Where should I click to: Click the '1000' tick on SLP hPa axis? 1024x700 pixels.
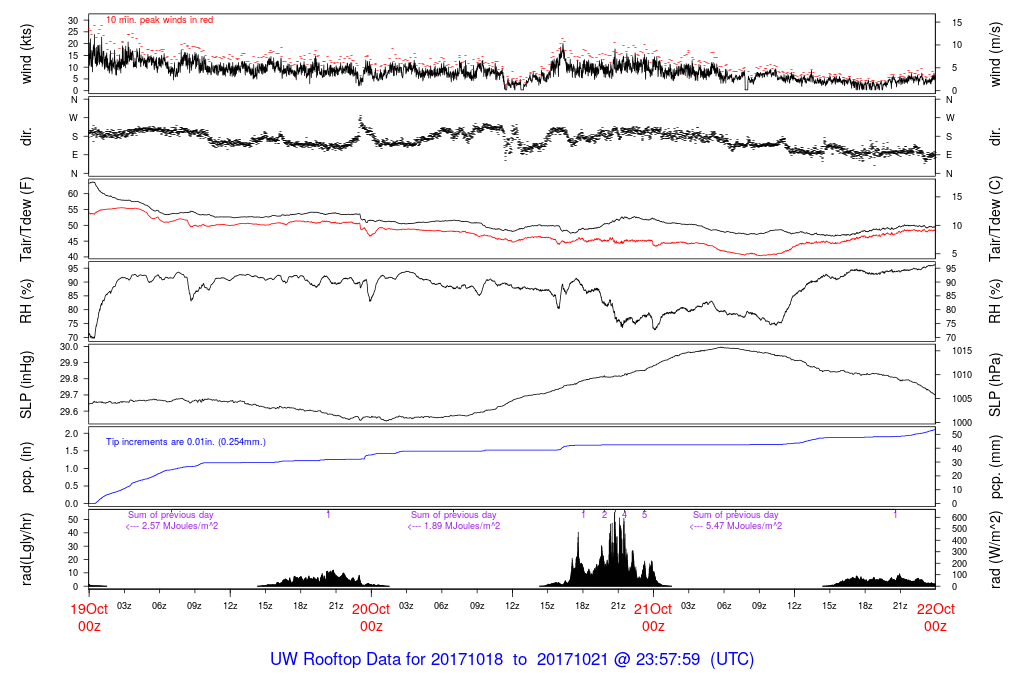click(961, 422)
